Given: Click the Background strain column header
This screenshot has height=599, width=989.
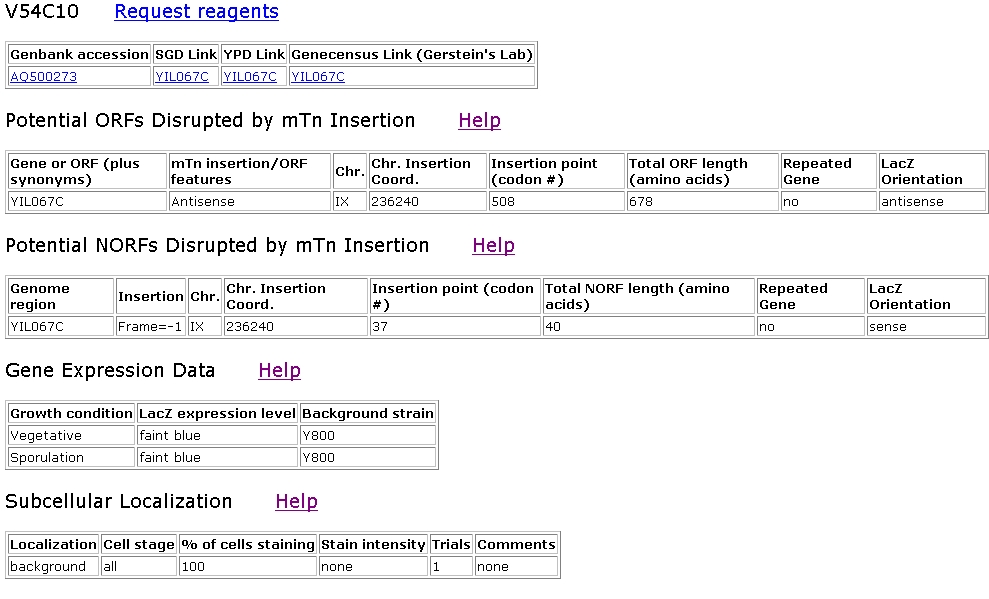Looking at the screenshot, I should (368, 413).
